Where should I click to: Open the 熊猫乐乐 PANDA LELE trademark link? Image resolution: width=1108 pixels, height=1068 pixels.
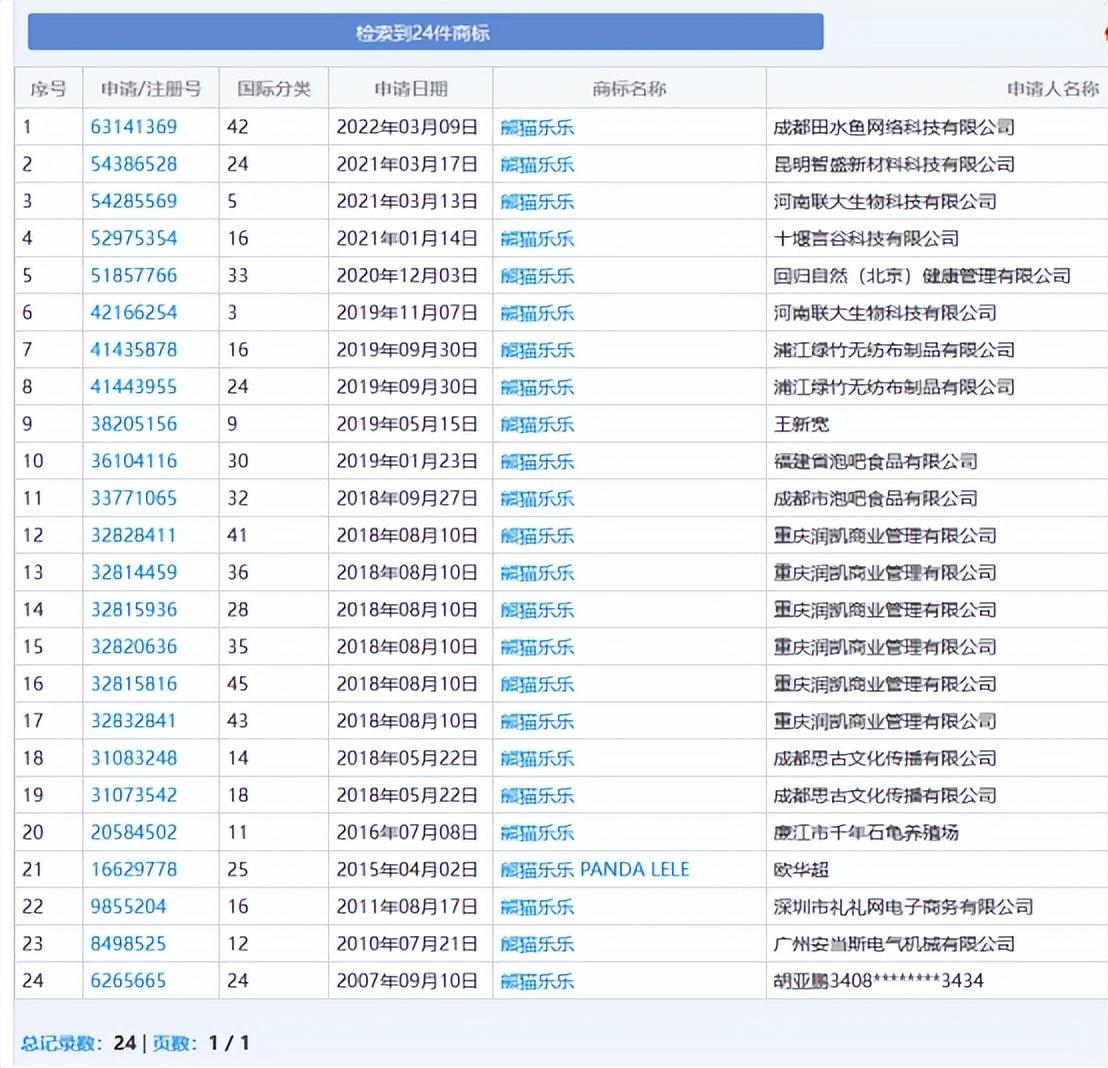click(595, 869)
